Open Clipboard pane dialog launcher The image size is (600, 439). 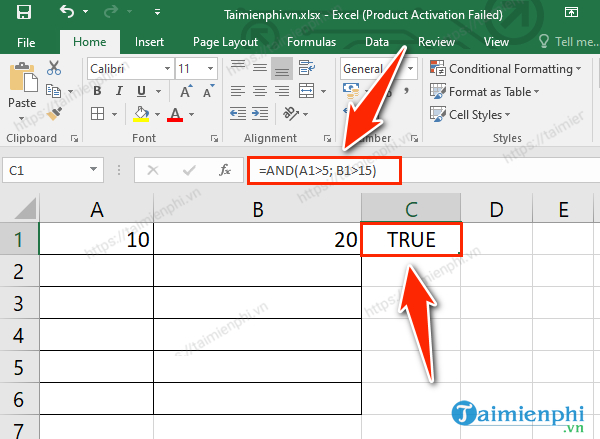75,139
